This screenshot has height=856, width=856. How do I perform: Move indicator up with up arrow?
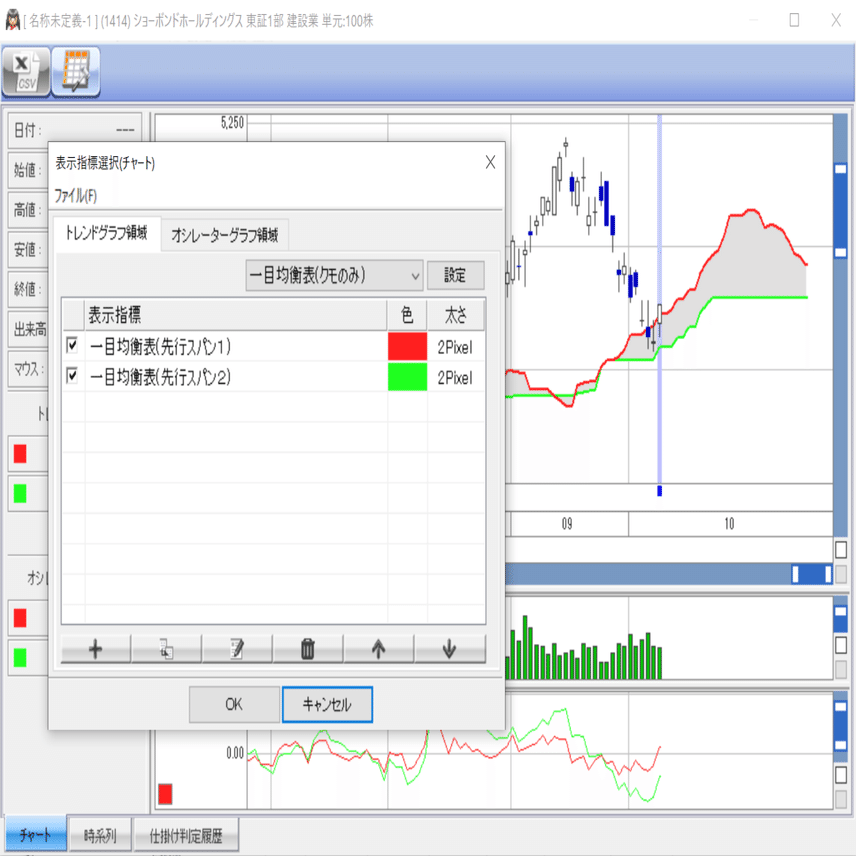coord(378,649)
